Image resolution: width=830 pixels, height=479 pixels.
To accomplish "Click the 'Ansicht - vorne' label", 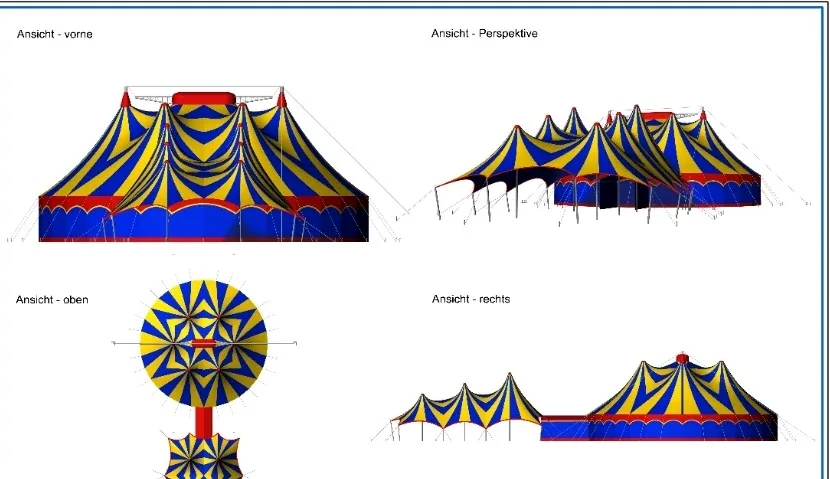I will click(55, 34).
